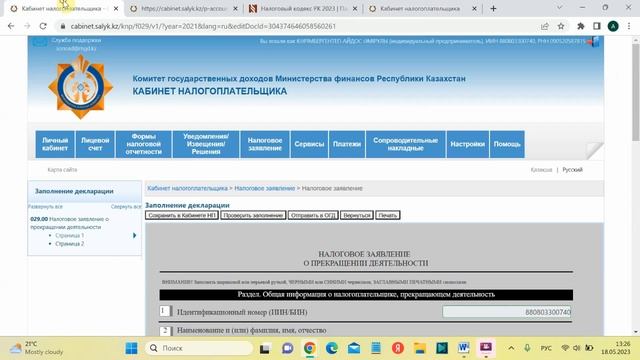Image resolution: width=640 pixels, height=360 pixels.
Task: Click Отправить в ОГД button
Action: coord(313,215)
